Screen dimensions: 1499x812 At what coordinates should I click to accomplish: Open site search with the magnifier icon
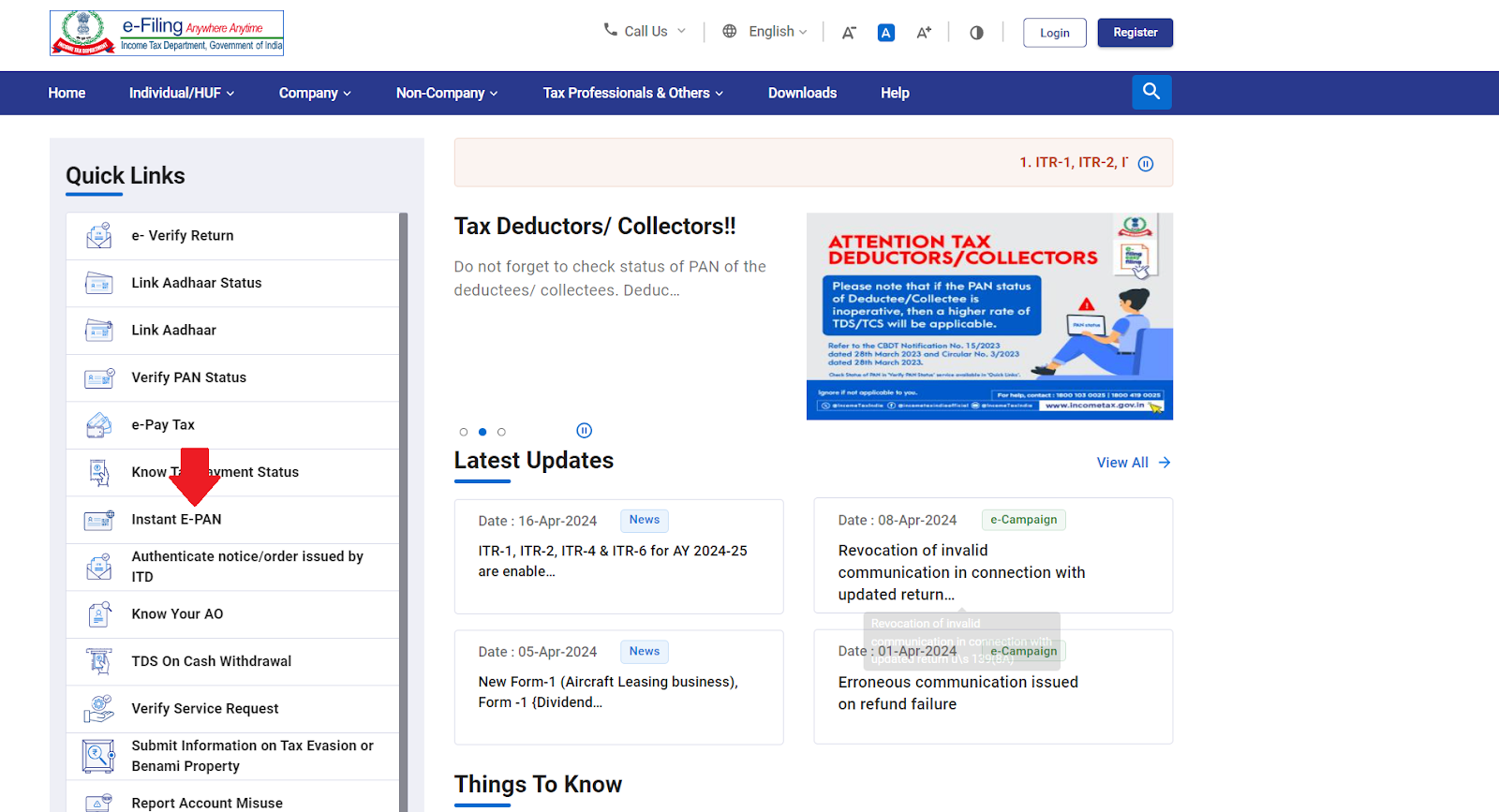pyautogui.click(x=1151, y=92)
